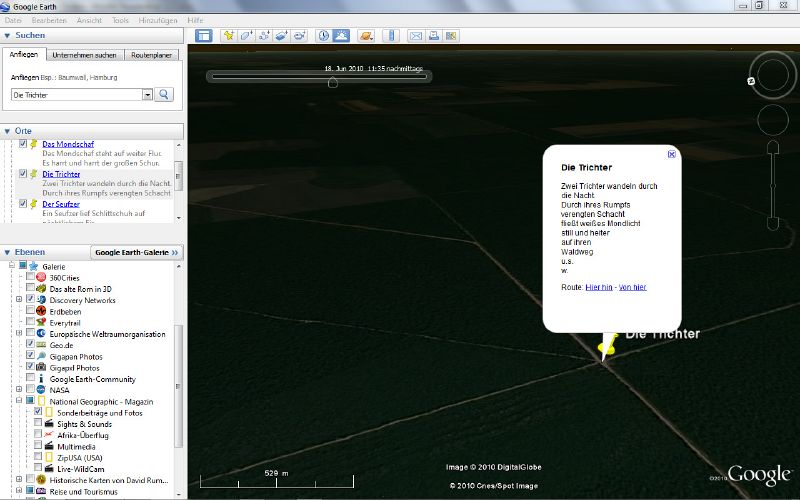Click the Gigapxl Photos camera icon

click(41, 367)
